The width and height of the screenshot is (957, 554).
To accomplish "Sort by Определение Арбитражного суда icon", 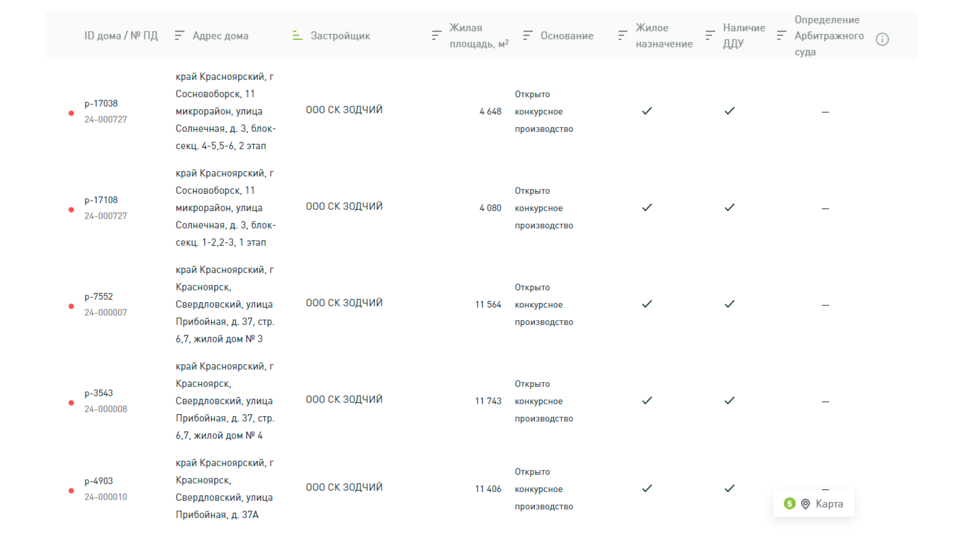I will (781, 36).
